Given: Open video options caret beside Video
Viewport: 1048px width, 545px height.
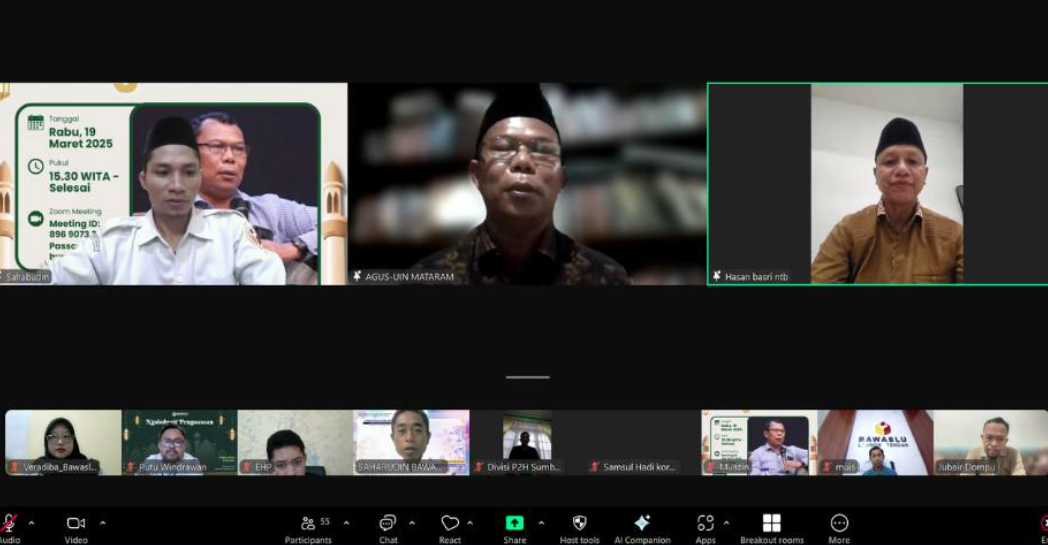Looking at the screenshot, I should (x=102, y=523).
